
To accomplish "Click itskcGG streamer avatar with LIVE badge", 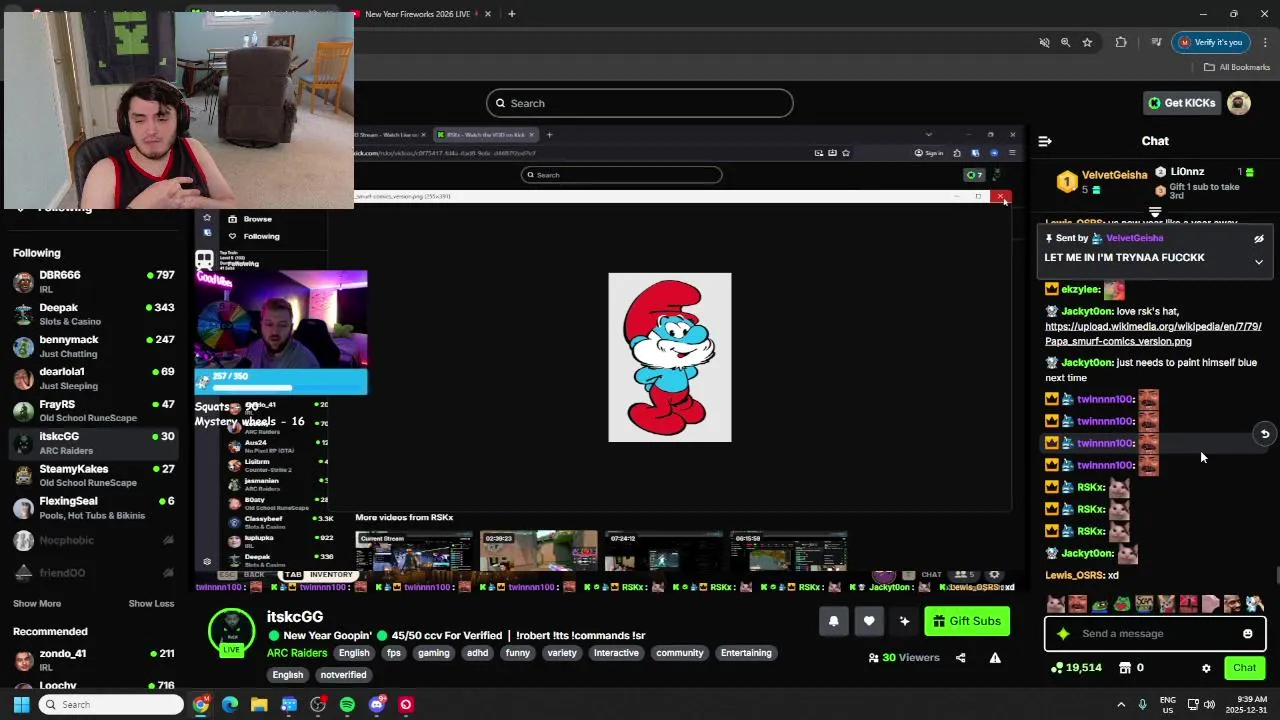I will (231, 630).
